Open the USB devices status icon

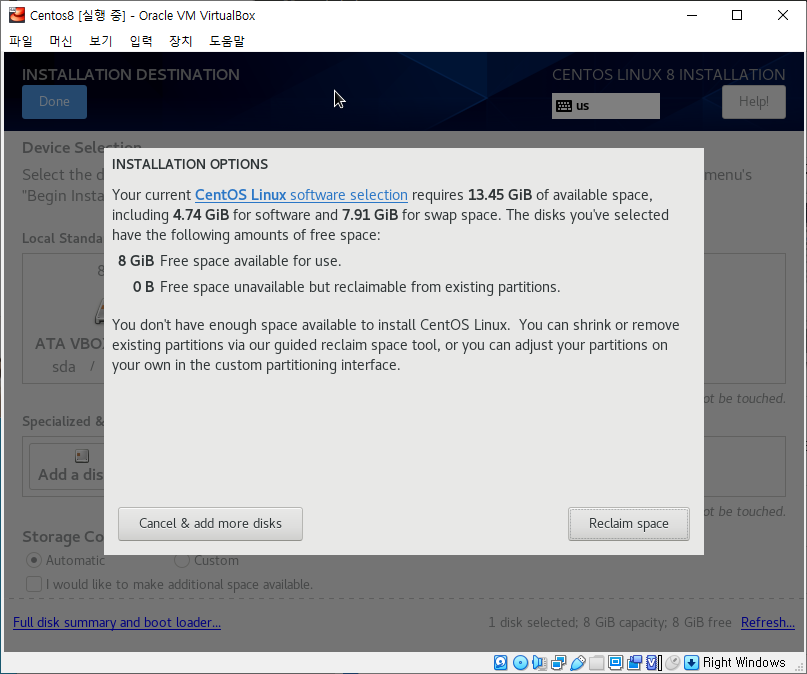(x=577, y=662)
